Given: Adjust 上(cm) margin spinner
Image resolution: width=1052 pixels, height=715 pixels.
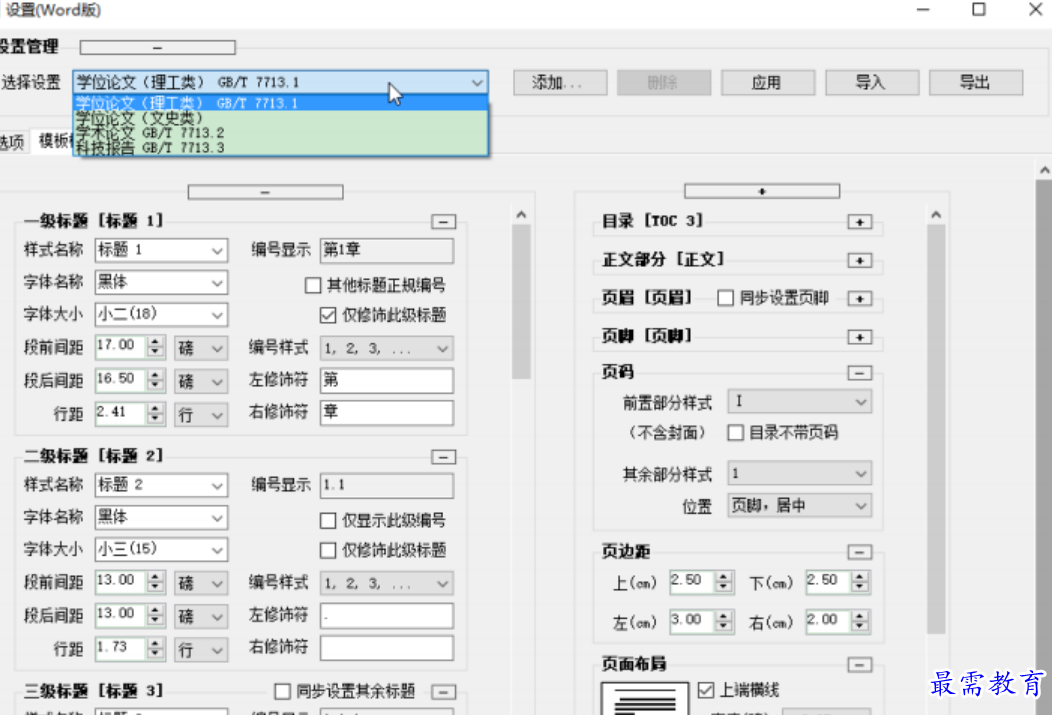Looking at the screenshot, I should 723,582.
